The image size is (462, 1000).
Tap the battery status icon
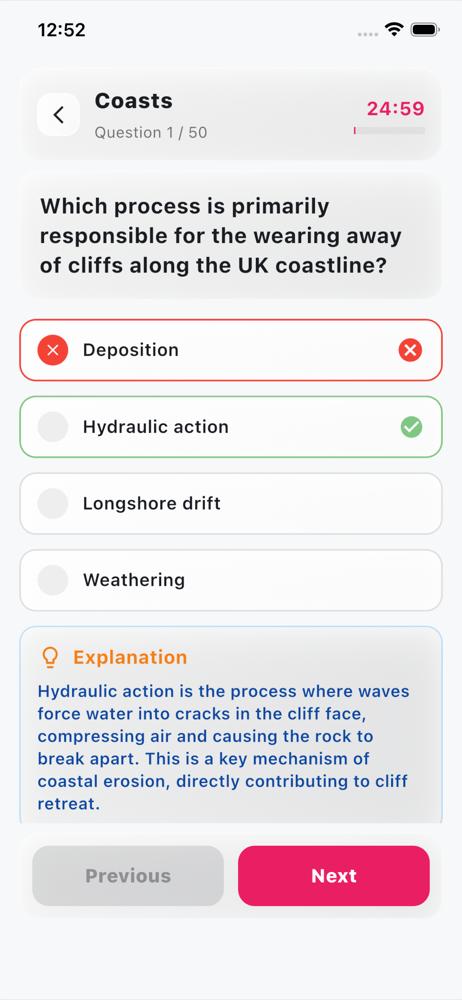point(424,29)
